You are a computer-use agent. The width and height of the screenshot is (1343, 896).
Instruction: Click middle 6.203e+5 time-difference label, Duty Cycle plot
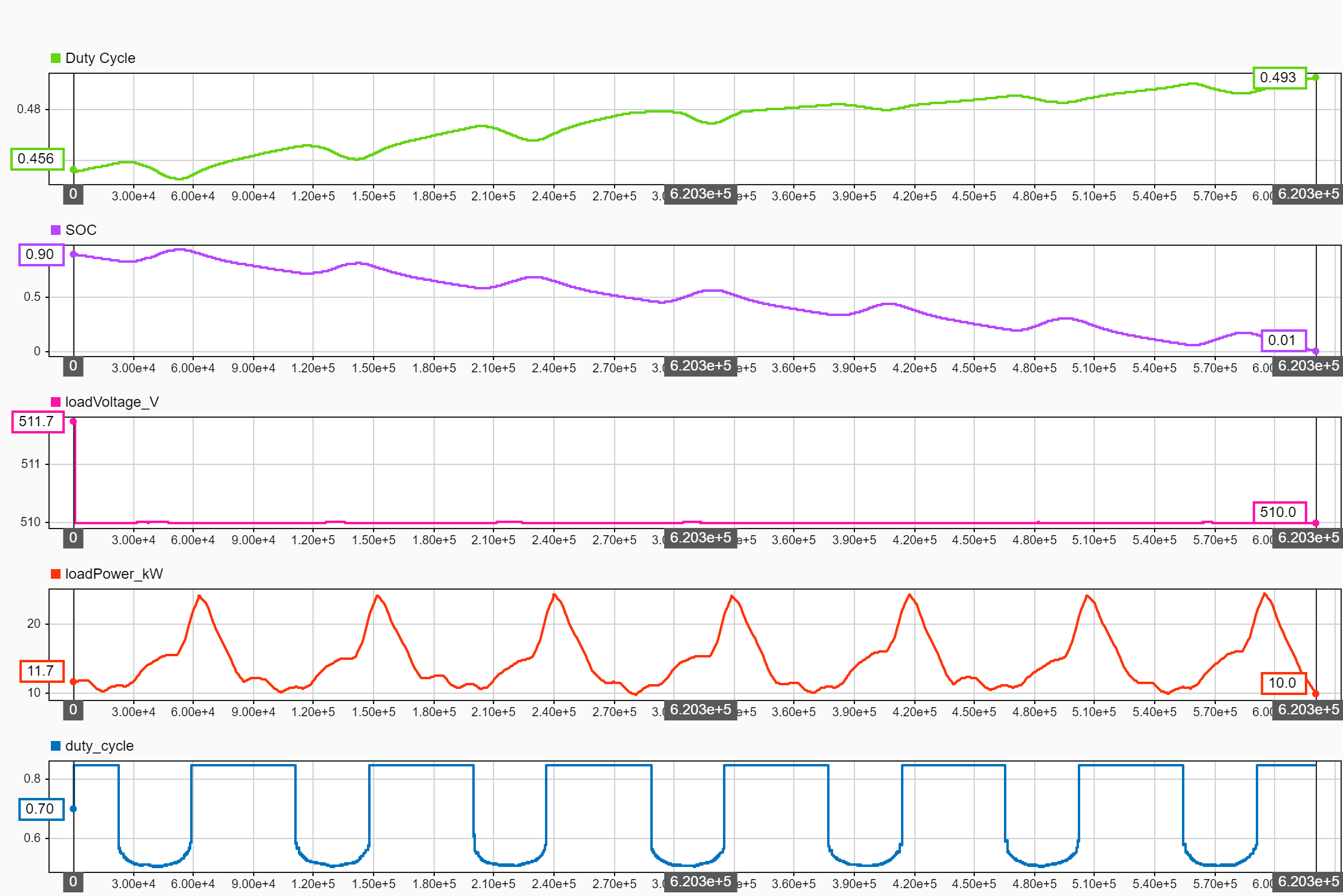701,194
